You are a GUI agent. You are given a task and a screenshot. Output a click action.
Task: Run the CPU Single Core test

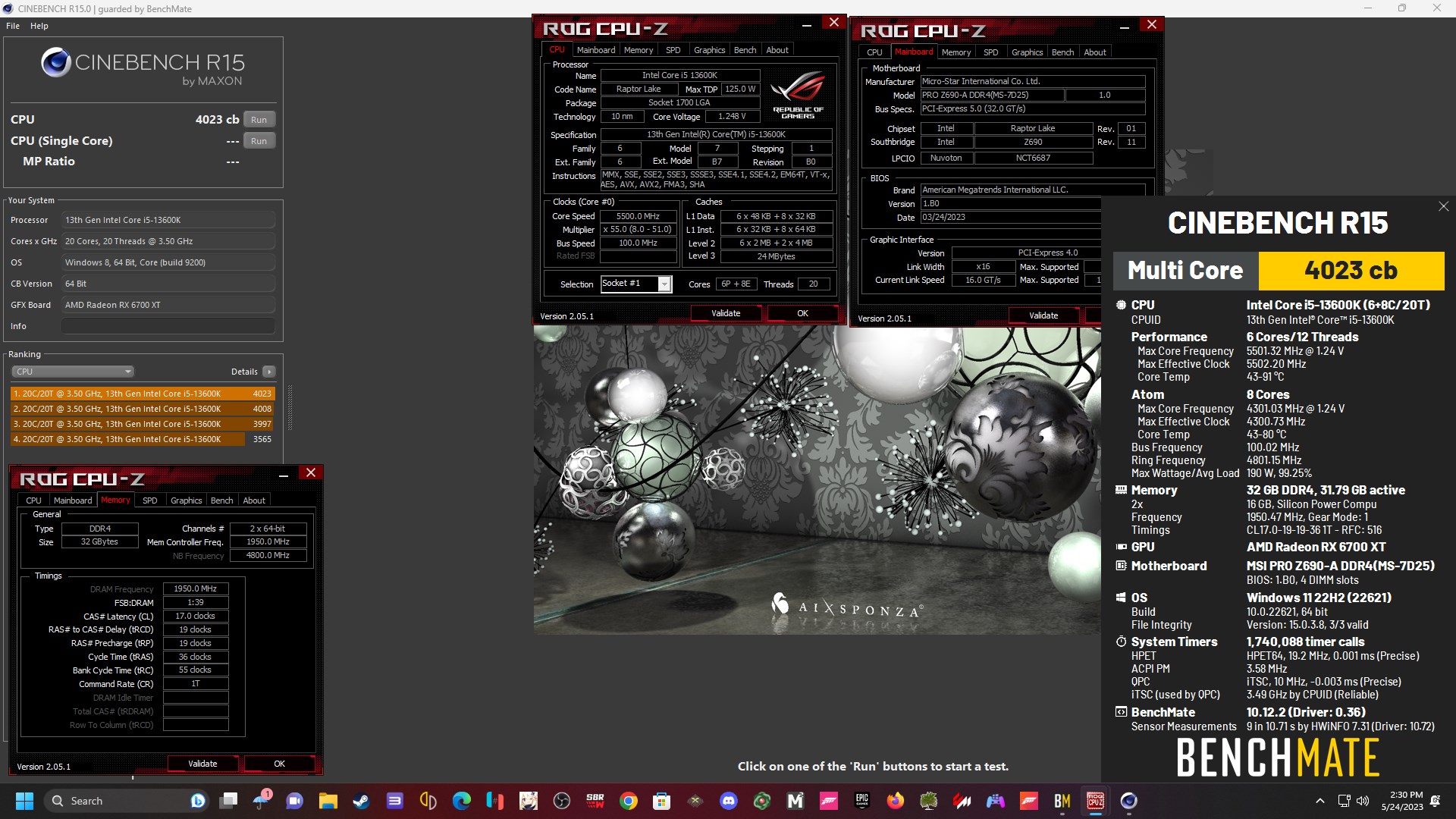259,141
